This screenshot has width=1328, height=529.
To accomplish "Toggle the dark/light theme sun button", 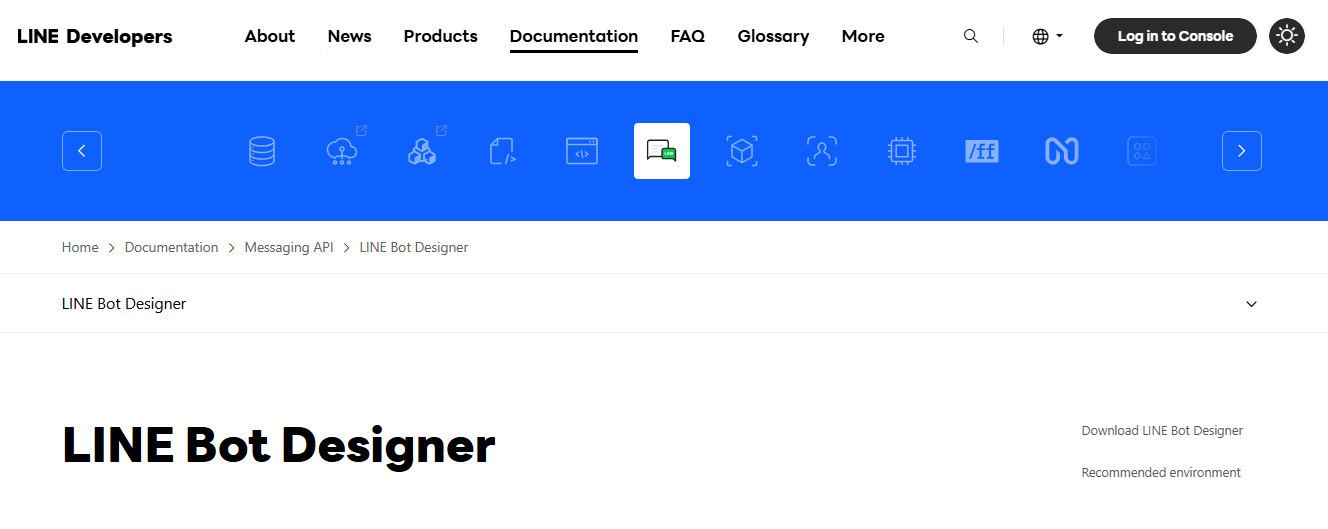I will point(1287,36).
